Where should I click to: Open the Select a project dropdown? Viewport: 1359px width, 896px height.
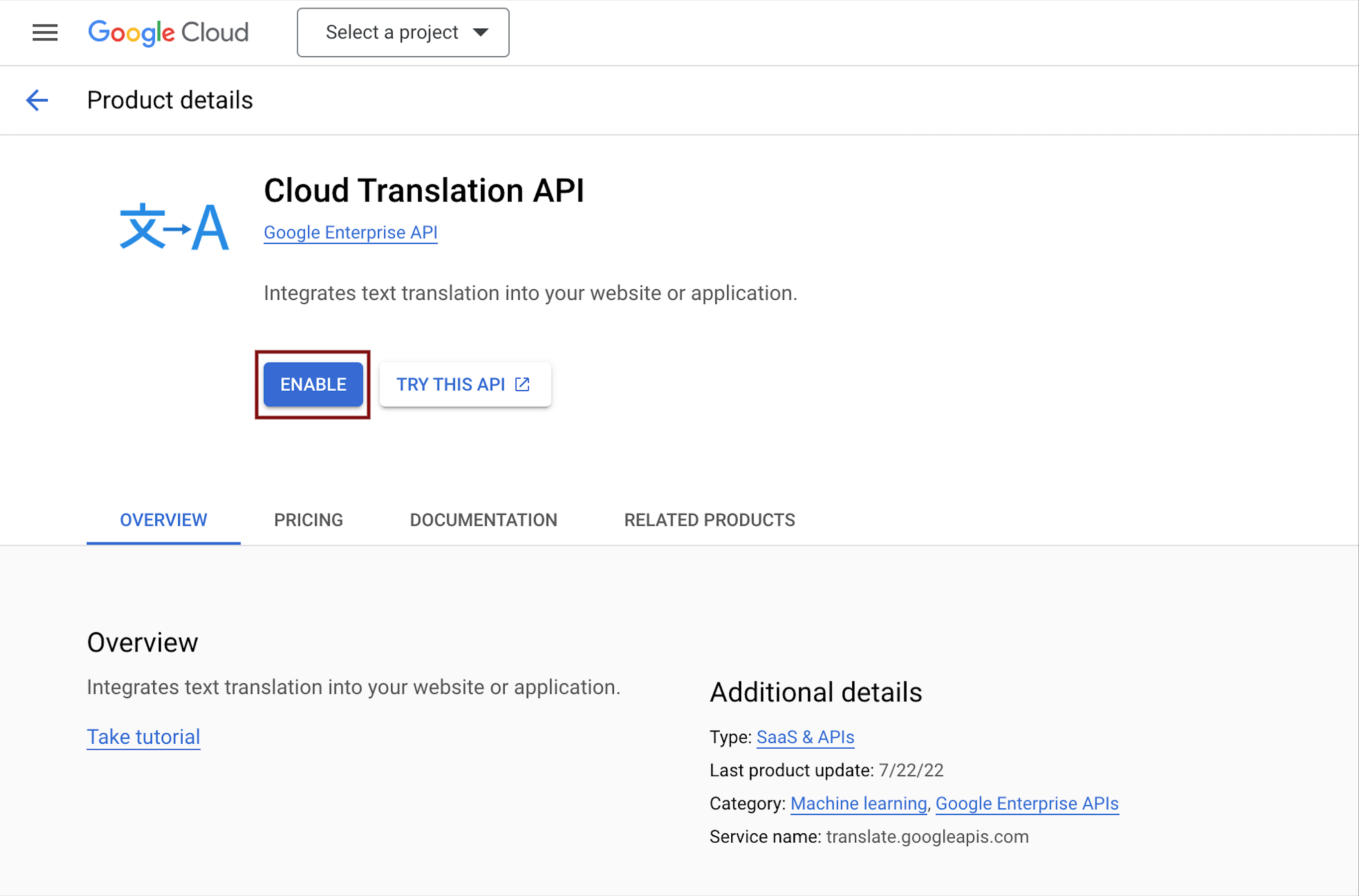pyautogui.click(x=402, y=32)
